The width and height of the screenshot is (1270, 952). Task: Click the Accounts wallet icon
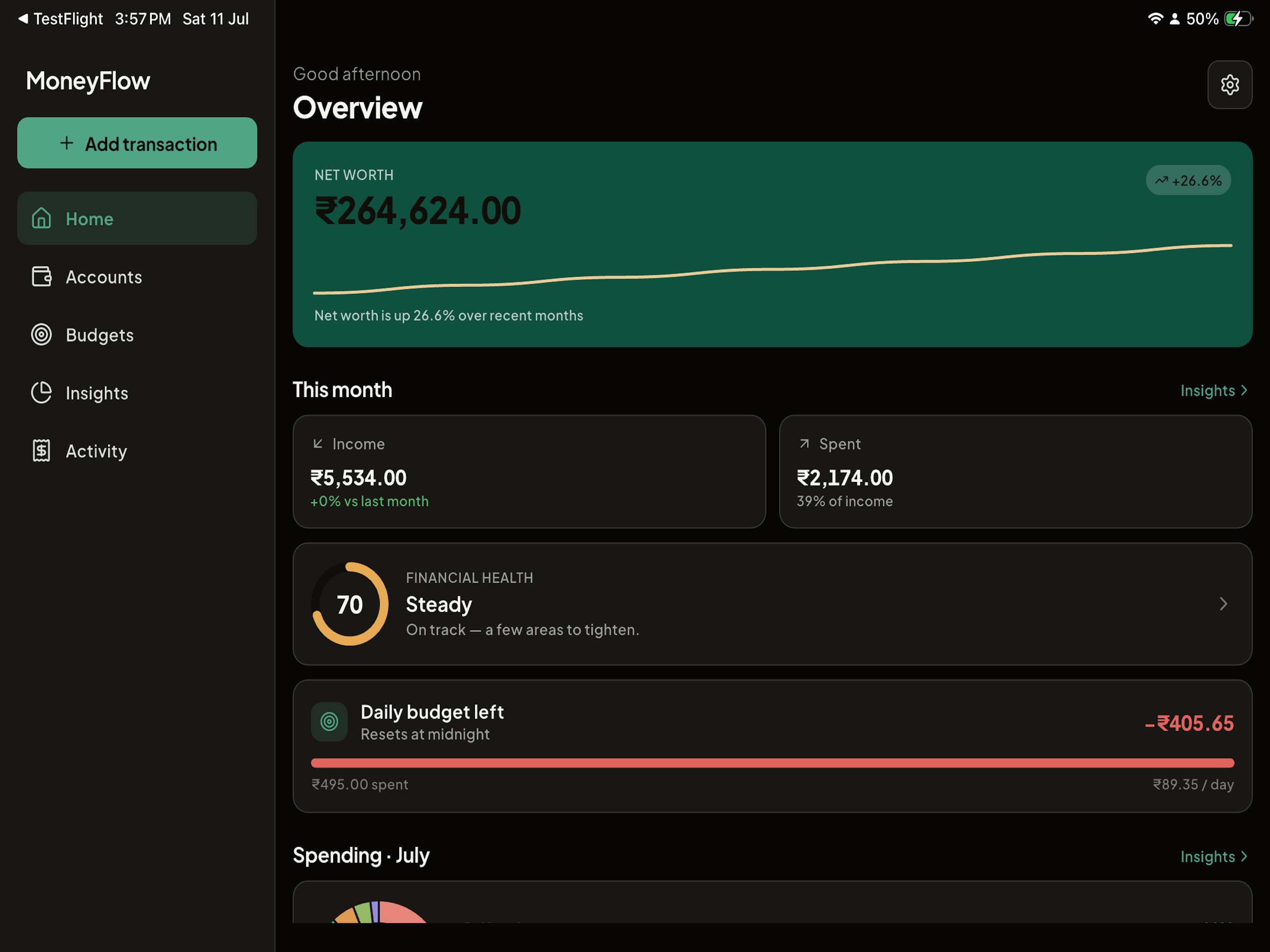pos(42,277)
